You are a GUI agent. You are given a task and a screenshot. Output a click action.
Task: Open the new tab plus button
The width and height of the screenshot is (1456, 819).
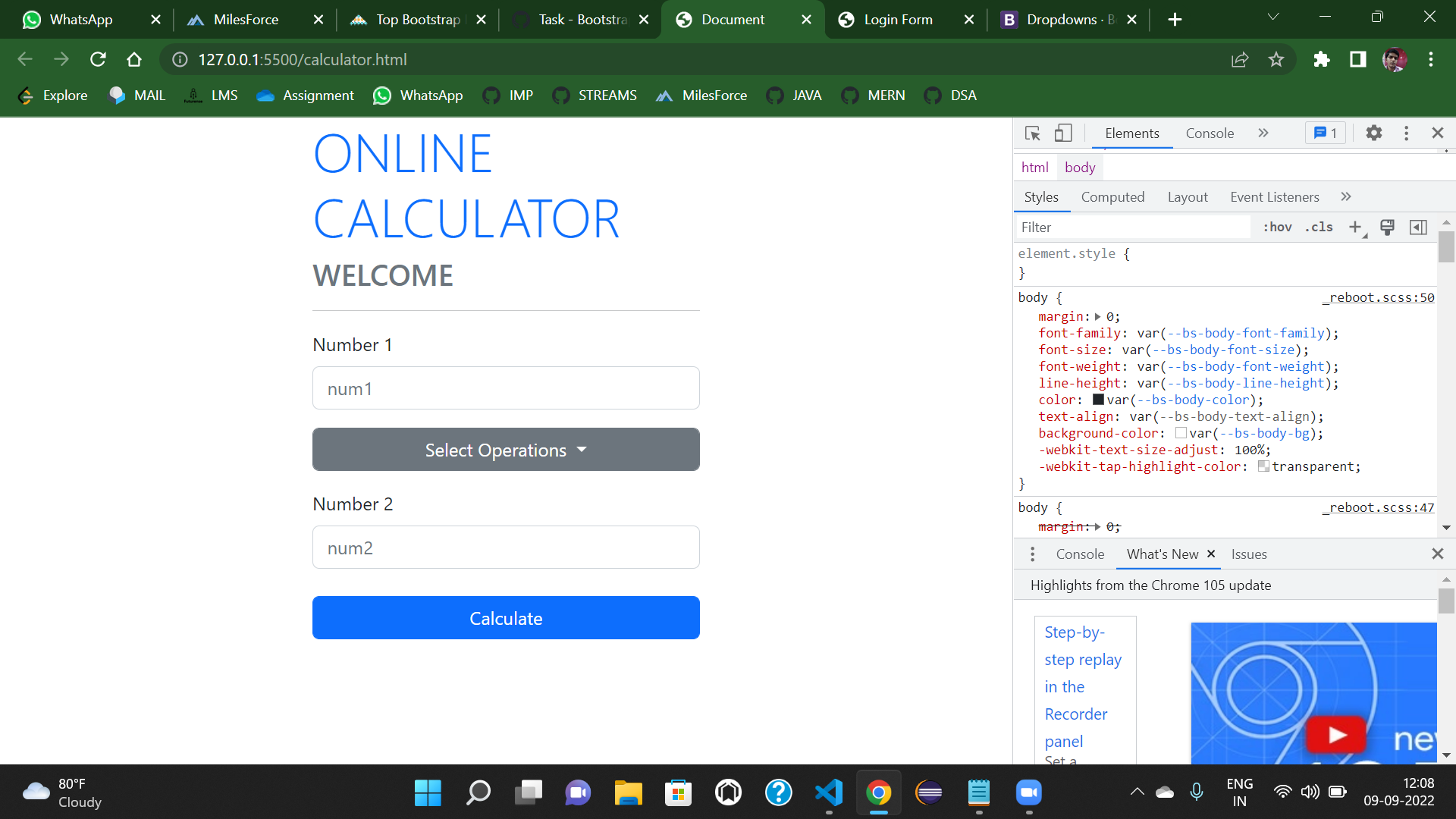1175,20
